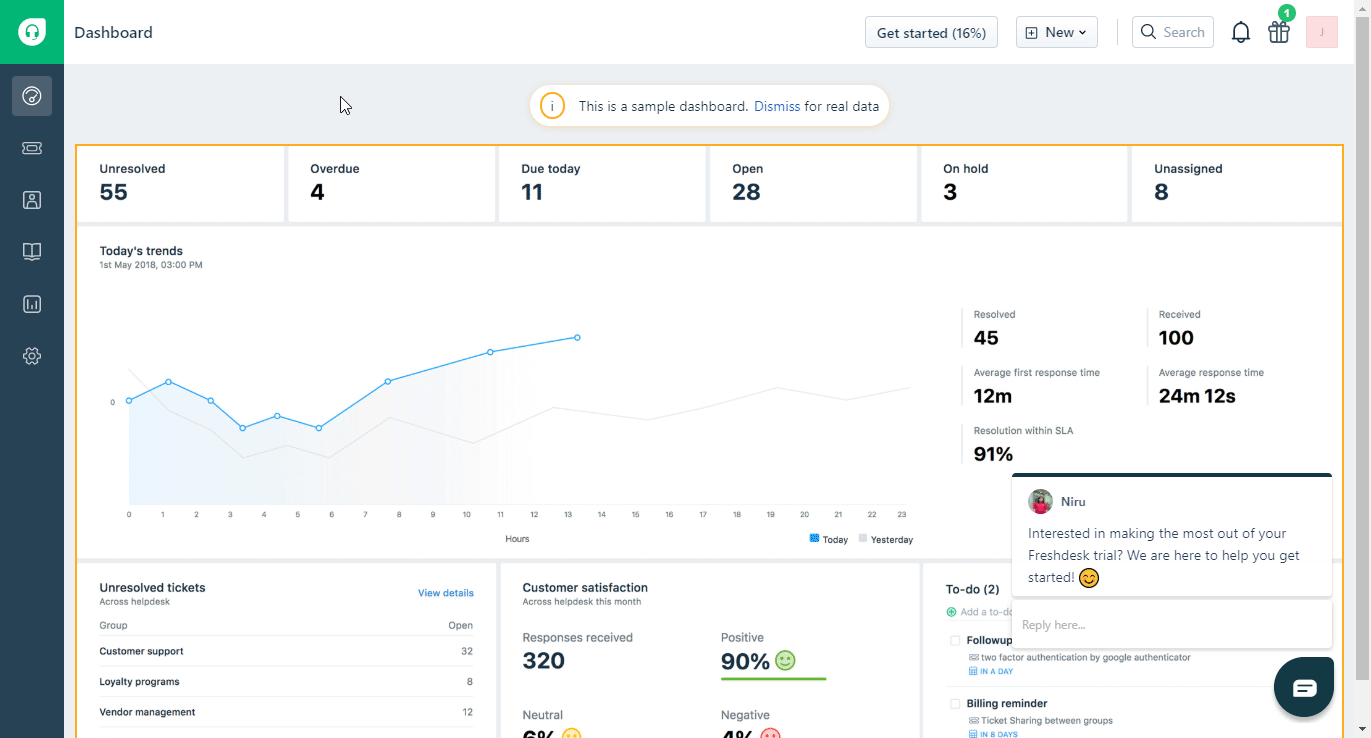Open the gift box updates icon
The height and width of the screenshot is (738, 1371).
(1279, 33)
